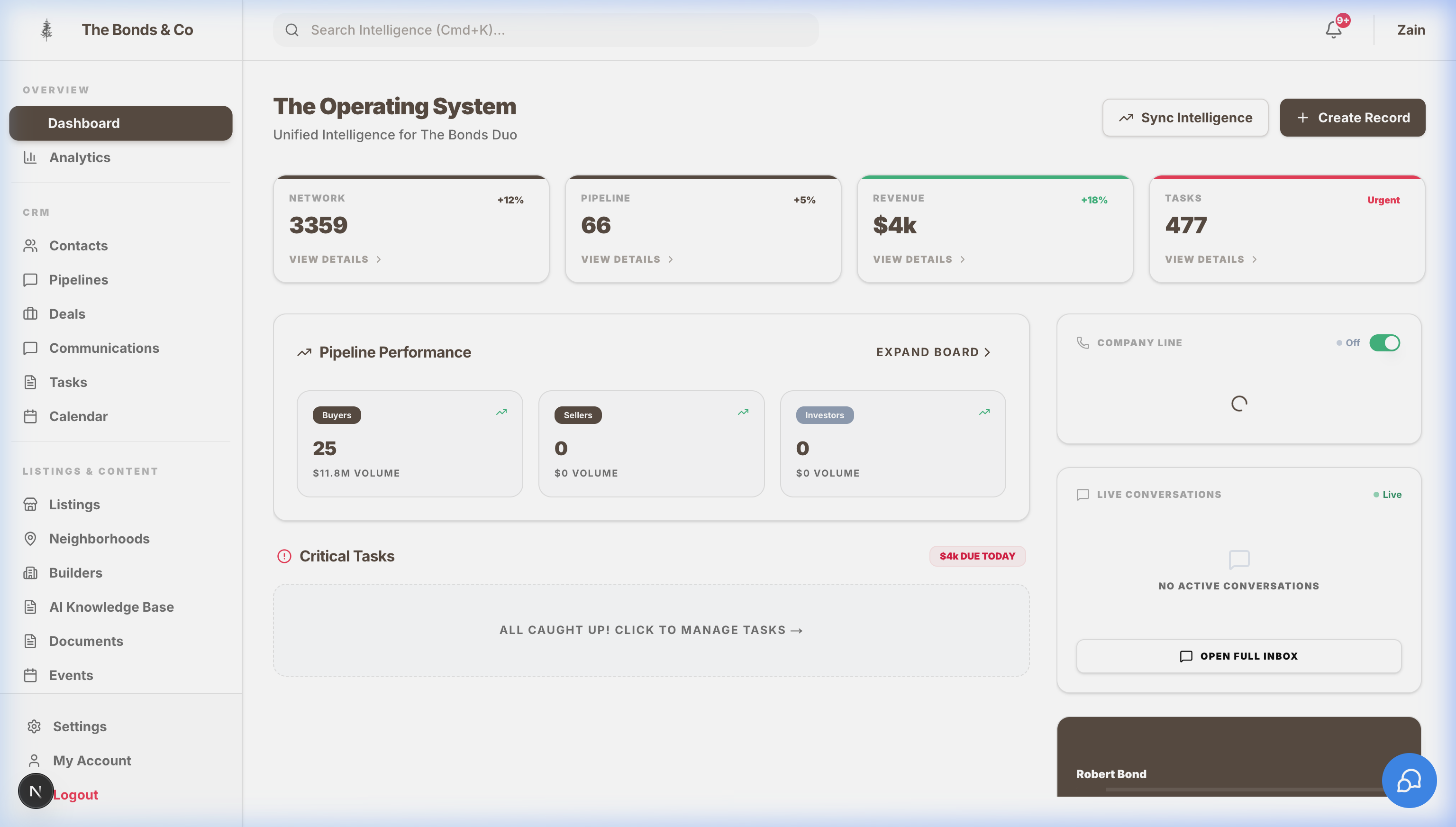Click the Deals briefcase icon
Viewport: 1456px width, 827px height.
click(30, 313)
